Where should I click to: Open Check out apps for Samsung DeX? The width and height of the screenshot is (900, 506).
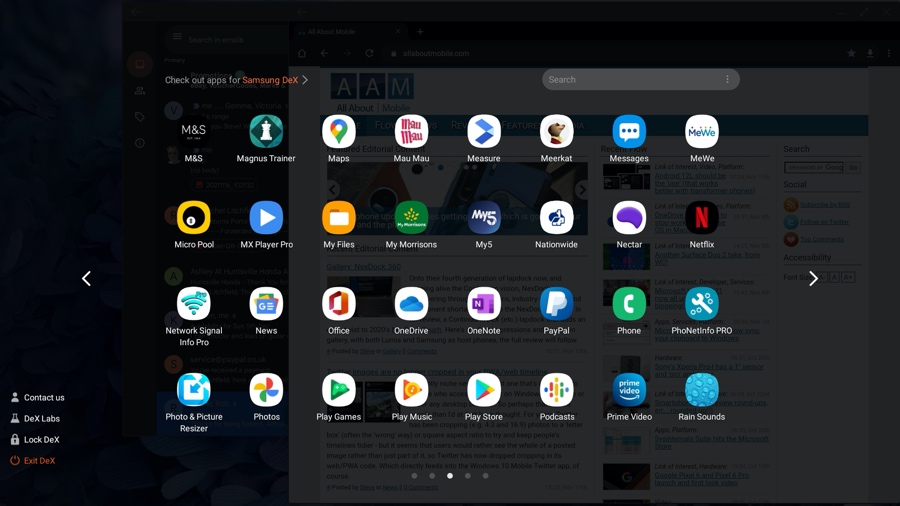click(x=236, y=80)
